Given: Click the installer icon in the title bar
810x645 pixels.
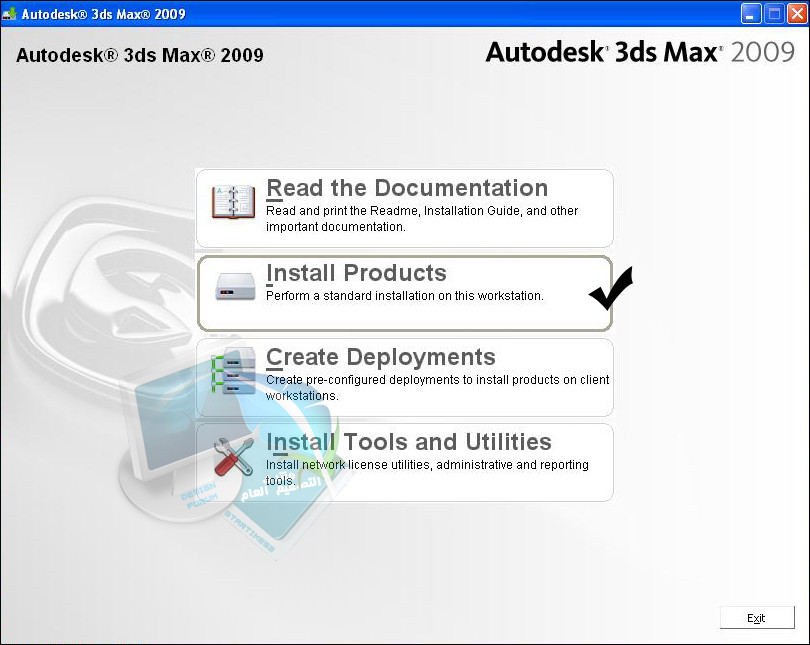Looking at the screenshot, I should click(x=10, y=13).
